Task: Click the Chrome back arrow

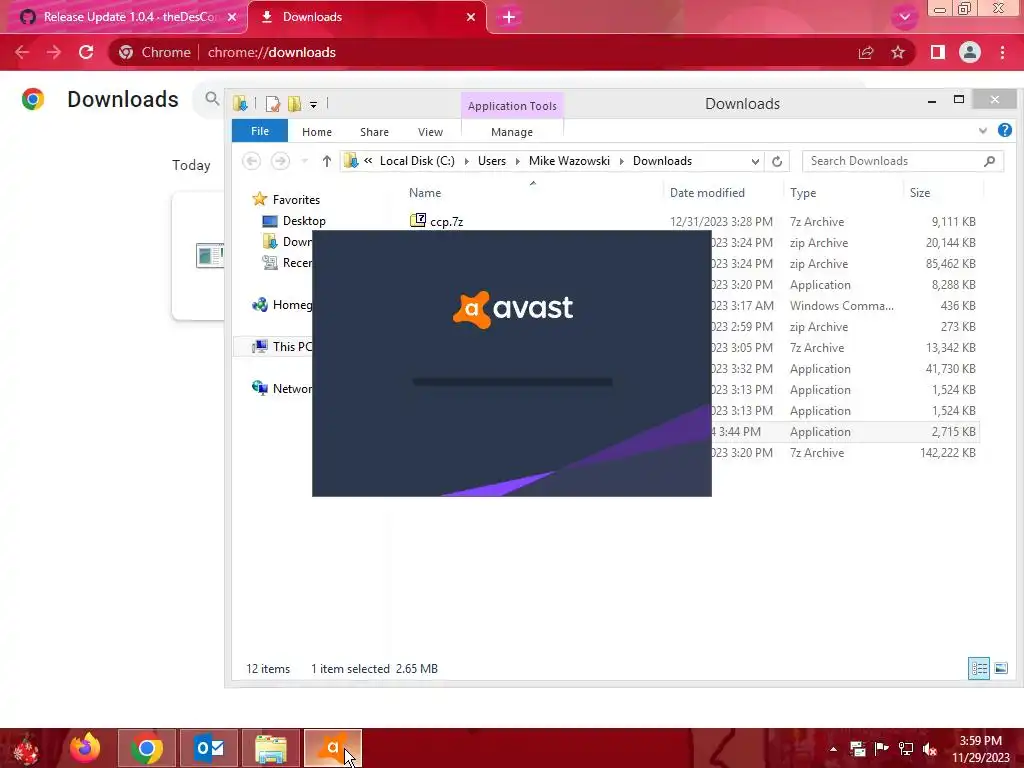Action: click(x=22, y=52)
